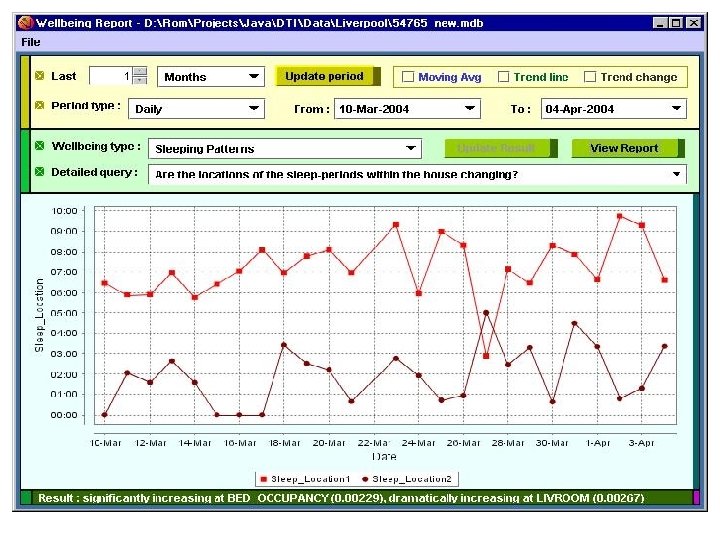This screenshot has height=540, width=720.
Task: Click the View Report button
Action: point(628,148)
